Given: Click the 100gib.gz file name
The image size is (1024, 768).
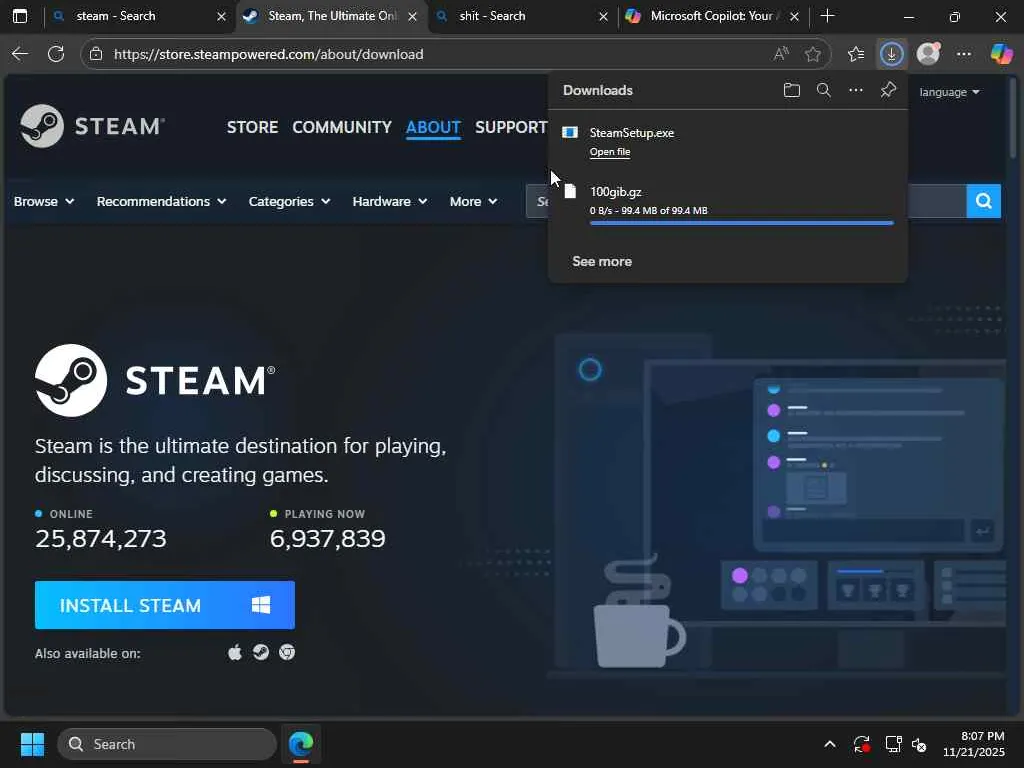Looking at the screenshot, I should tap(615, 191).
